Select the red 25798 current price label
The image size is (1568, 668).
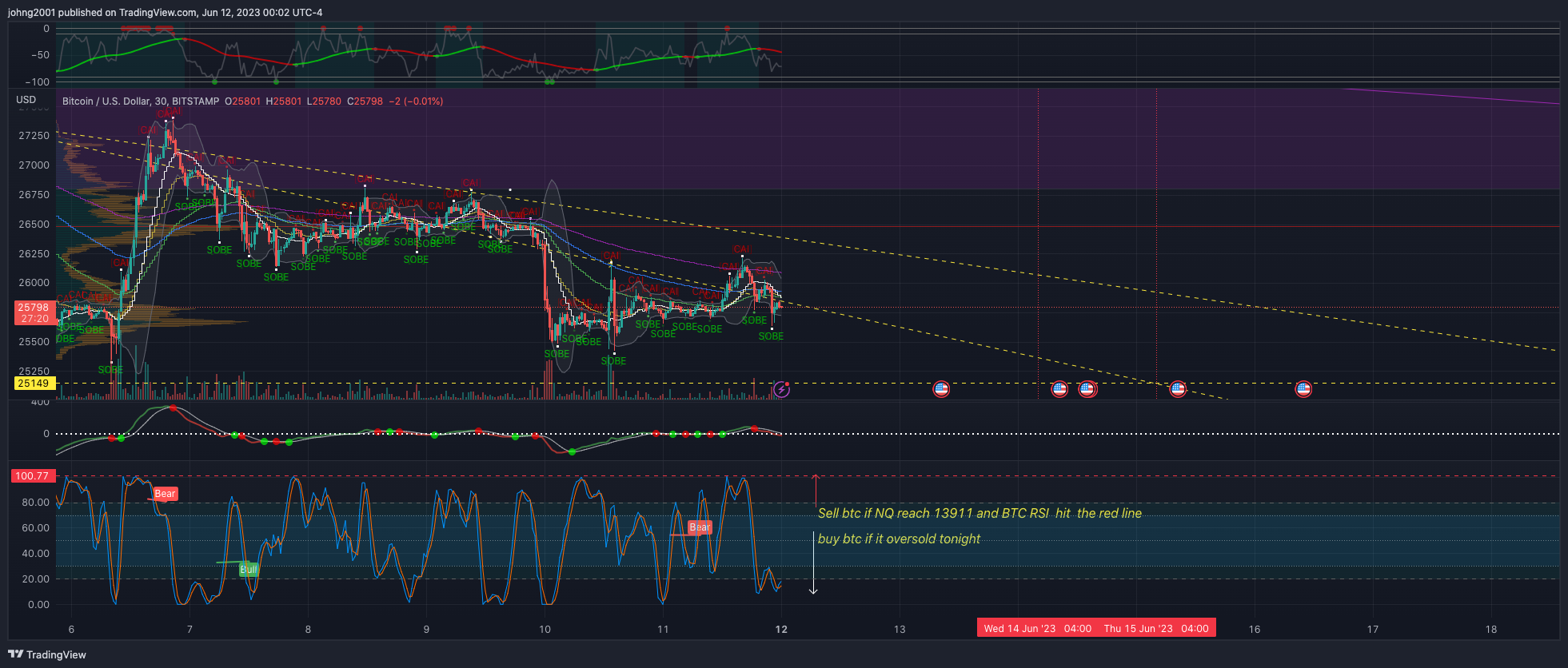click(34, 308)
